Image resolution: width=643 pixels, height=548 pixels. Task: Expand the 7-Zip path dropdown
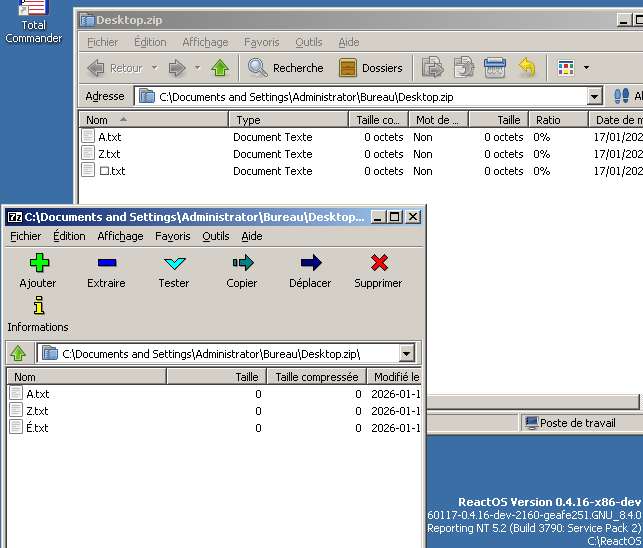pos(406,353)
